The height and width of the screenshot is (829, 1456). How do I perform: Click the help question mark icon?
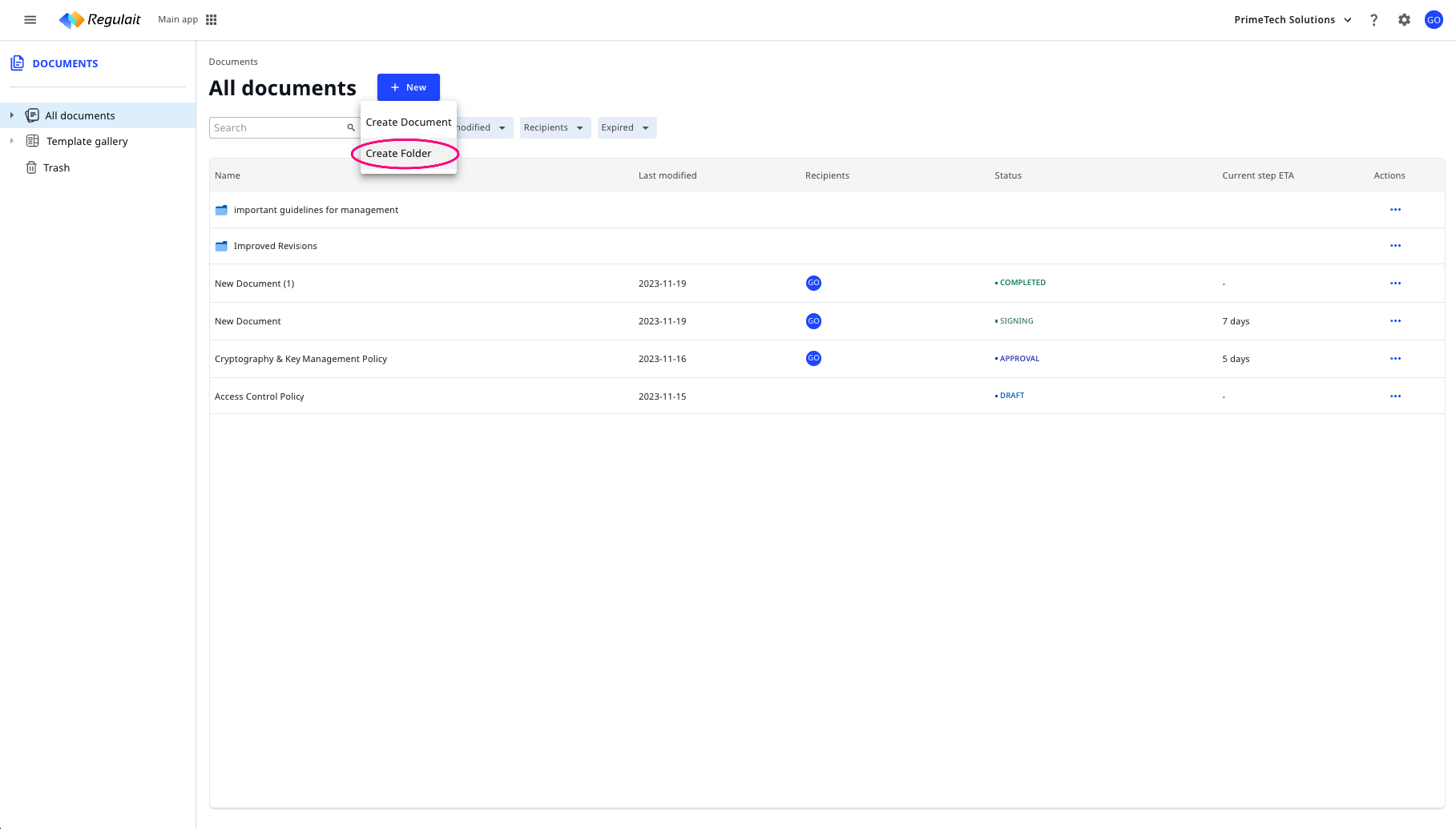click(1373, 20)
